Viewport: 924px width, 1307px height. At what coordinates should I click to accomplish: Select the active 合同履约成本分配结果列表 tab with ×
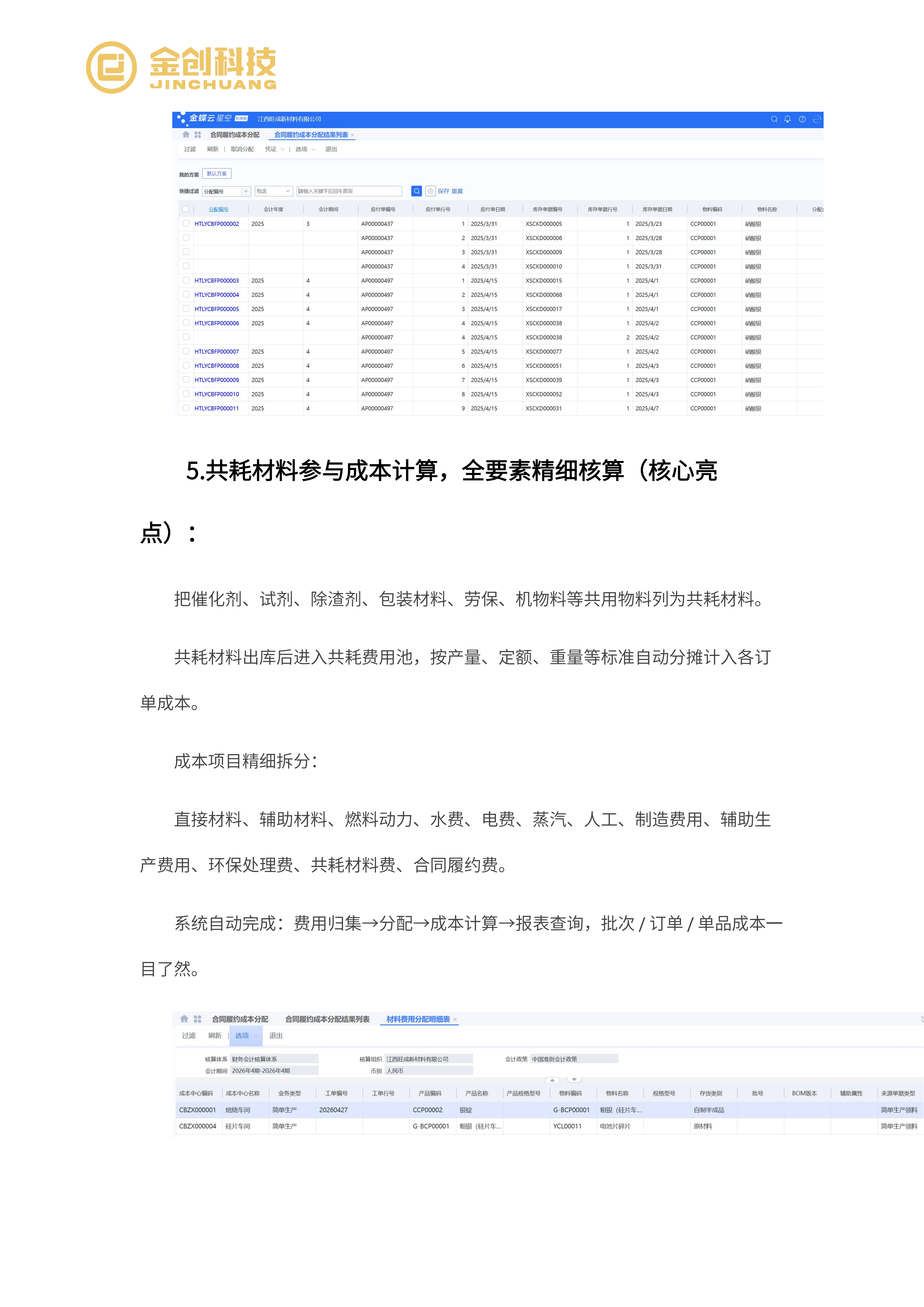(x=311, y=135)
